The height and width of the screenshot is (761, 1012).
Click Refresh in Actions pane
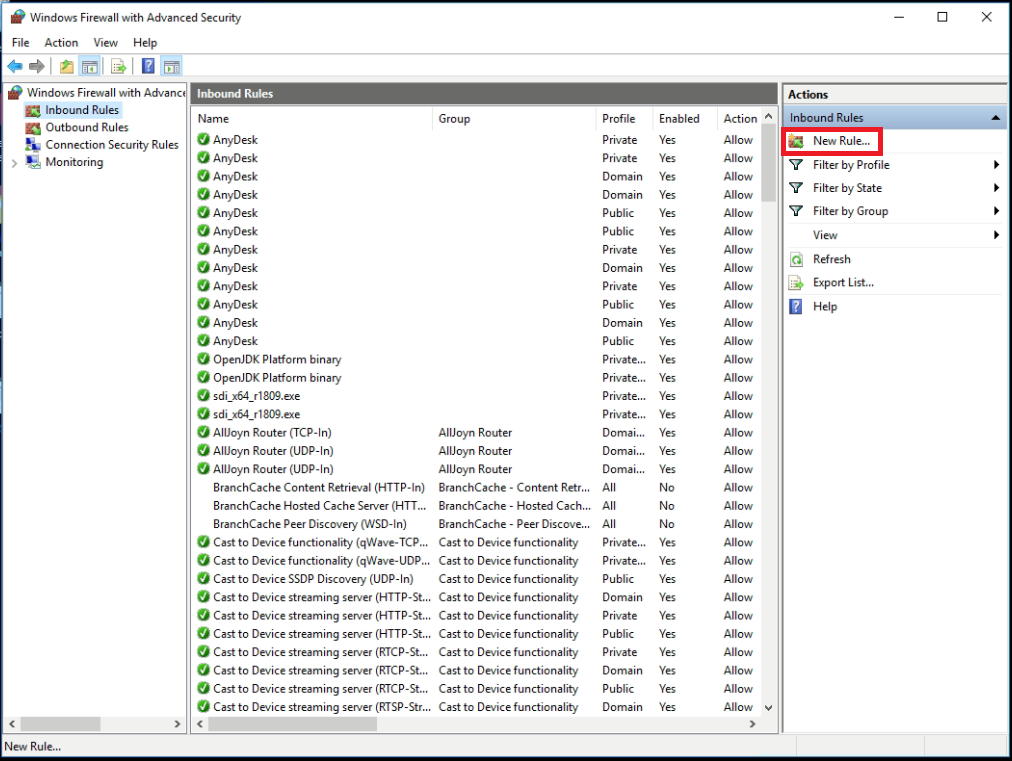tap(831, 259)
